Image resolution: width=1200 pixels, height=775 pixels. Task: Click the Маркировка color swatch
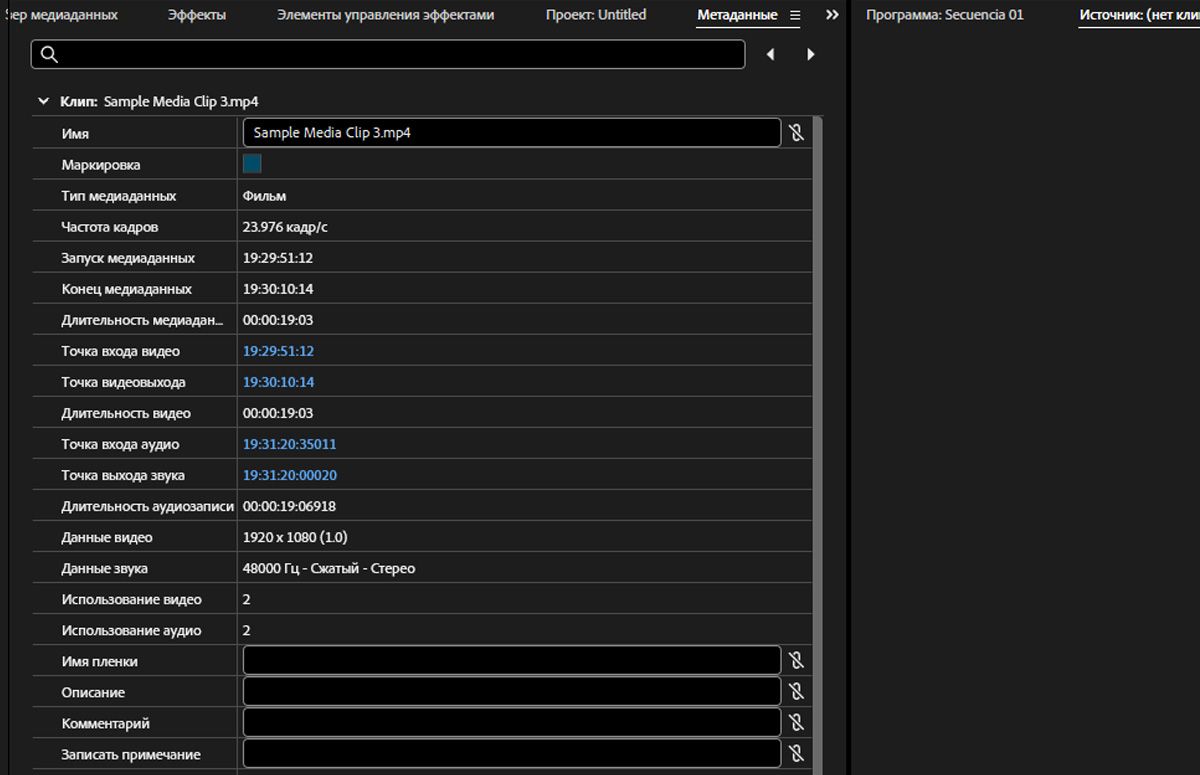[252, 164]
